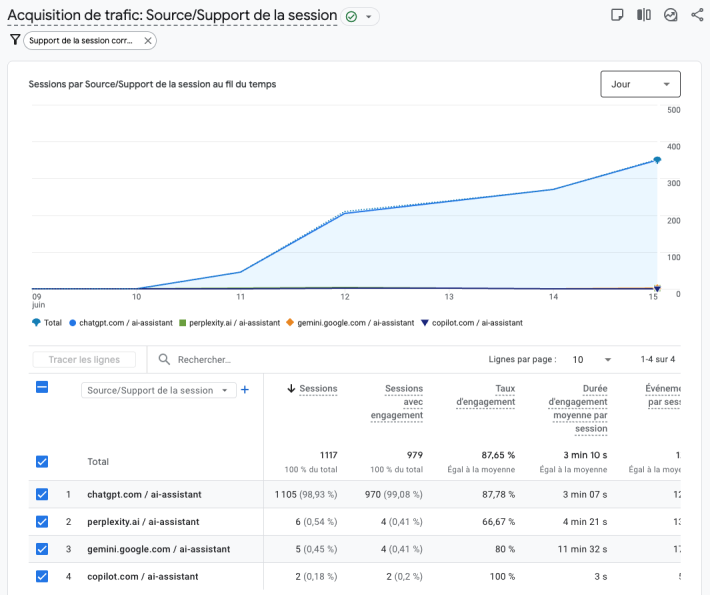Screen dimensions: 710x595
Task: Sort by Taux d'engagement column
Action: click(486, 395)
